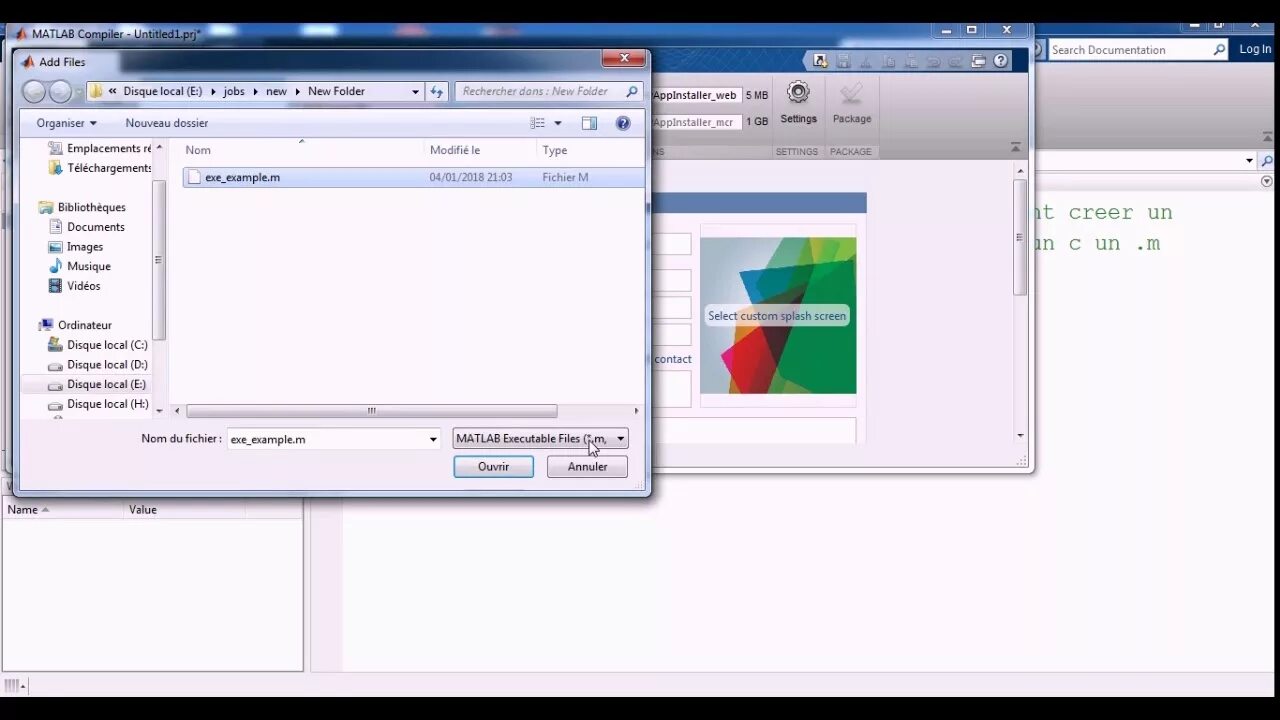Select Bibliothèques in the navigation pane
This screenshot has width=1280, height=720.
pos(82,207)
